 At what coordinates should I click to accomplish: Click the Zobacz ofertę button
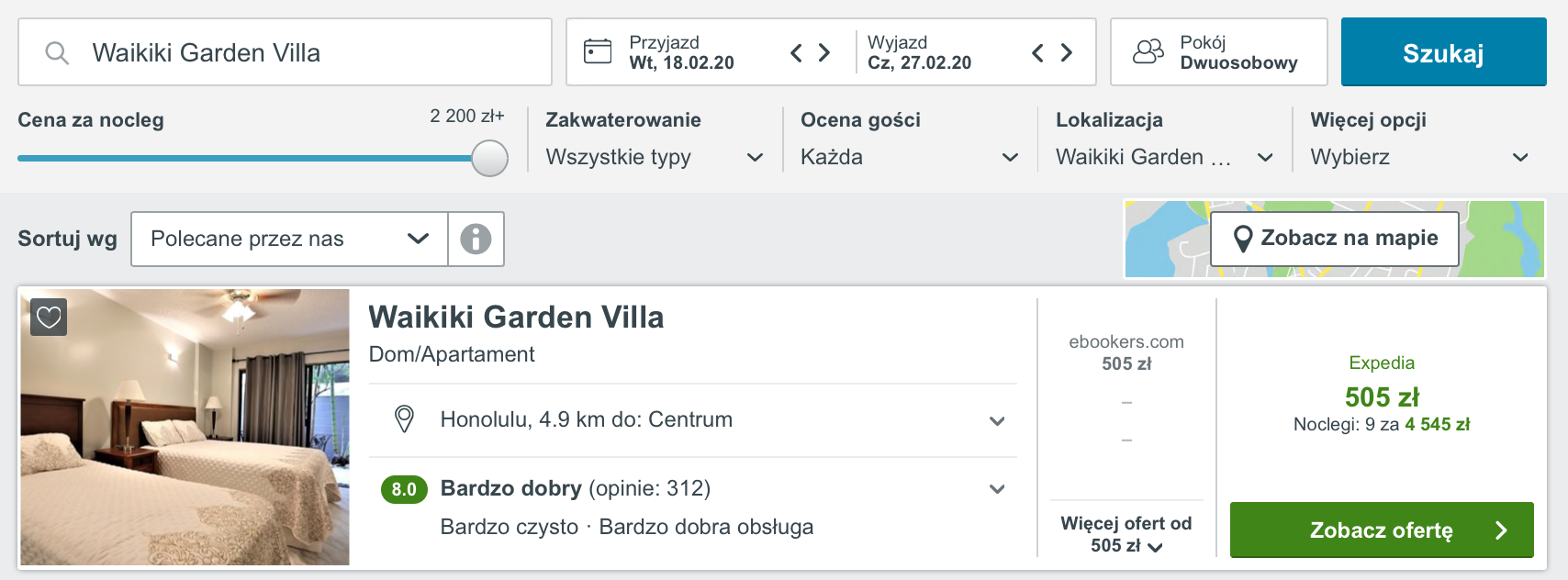coord(1382,530)
